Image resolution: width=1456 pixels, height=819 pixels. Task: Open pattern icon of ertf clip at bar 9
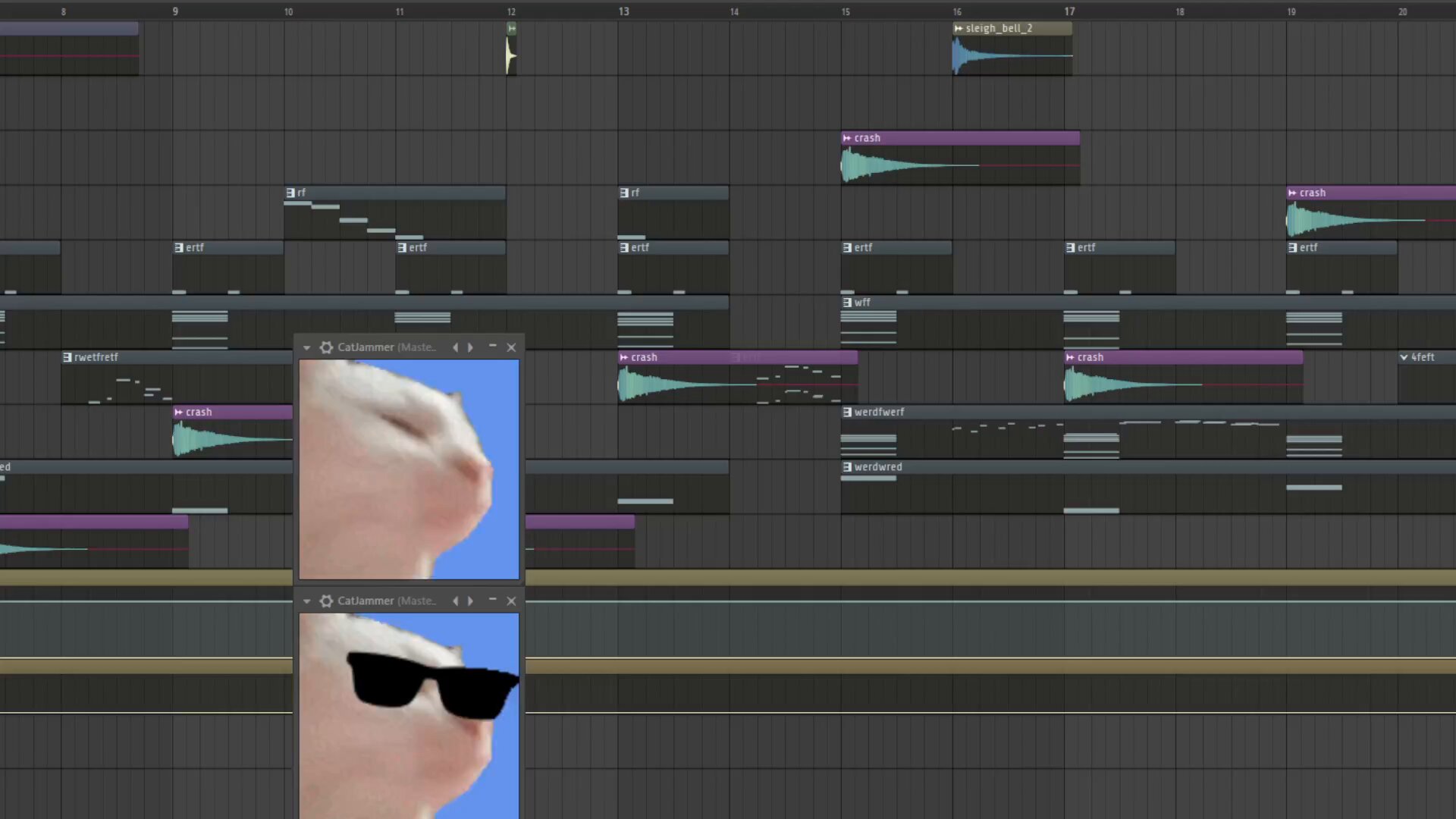coord(179,247)
